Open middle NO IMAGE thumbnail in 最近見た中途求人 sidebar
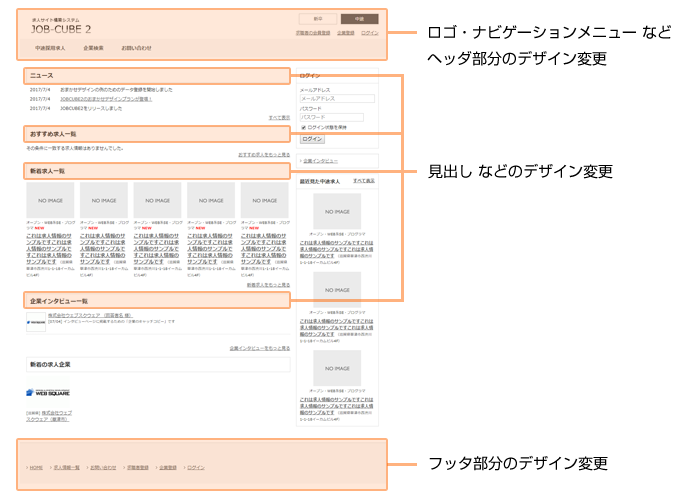The width and height of the screenshot is (700, 500). coord(337,290)
